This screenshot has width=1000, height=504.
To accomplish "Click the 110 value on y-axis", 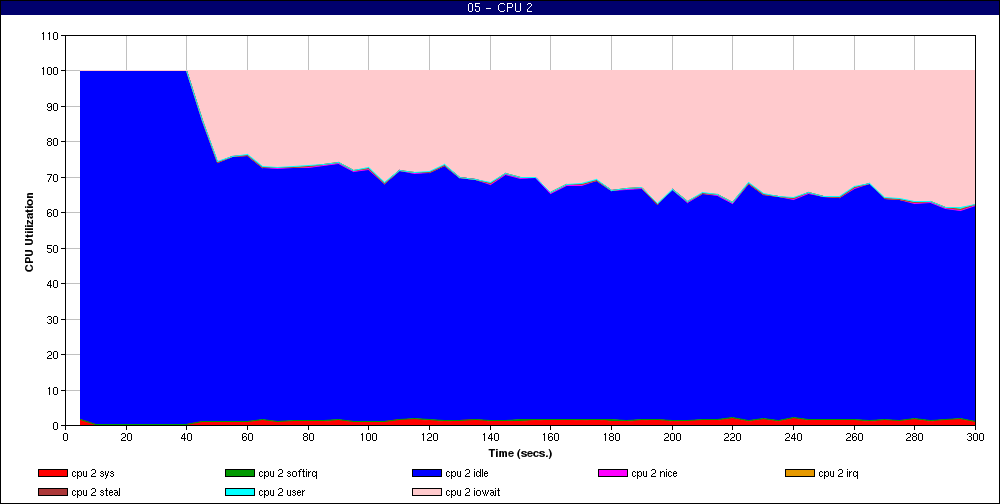I will 50,36.
